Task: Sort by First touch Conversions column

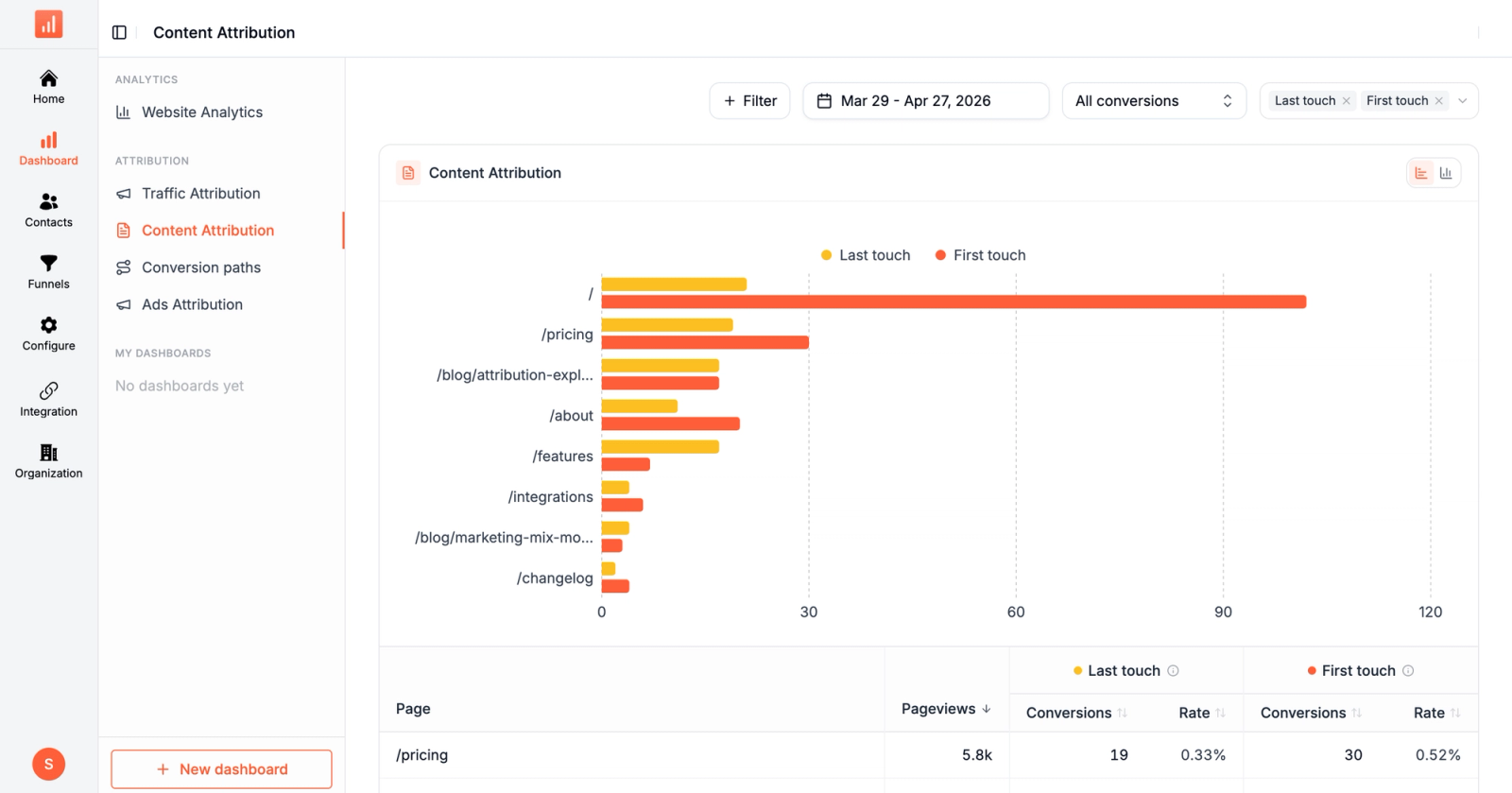Action: coord(1311,713)
